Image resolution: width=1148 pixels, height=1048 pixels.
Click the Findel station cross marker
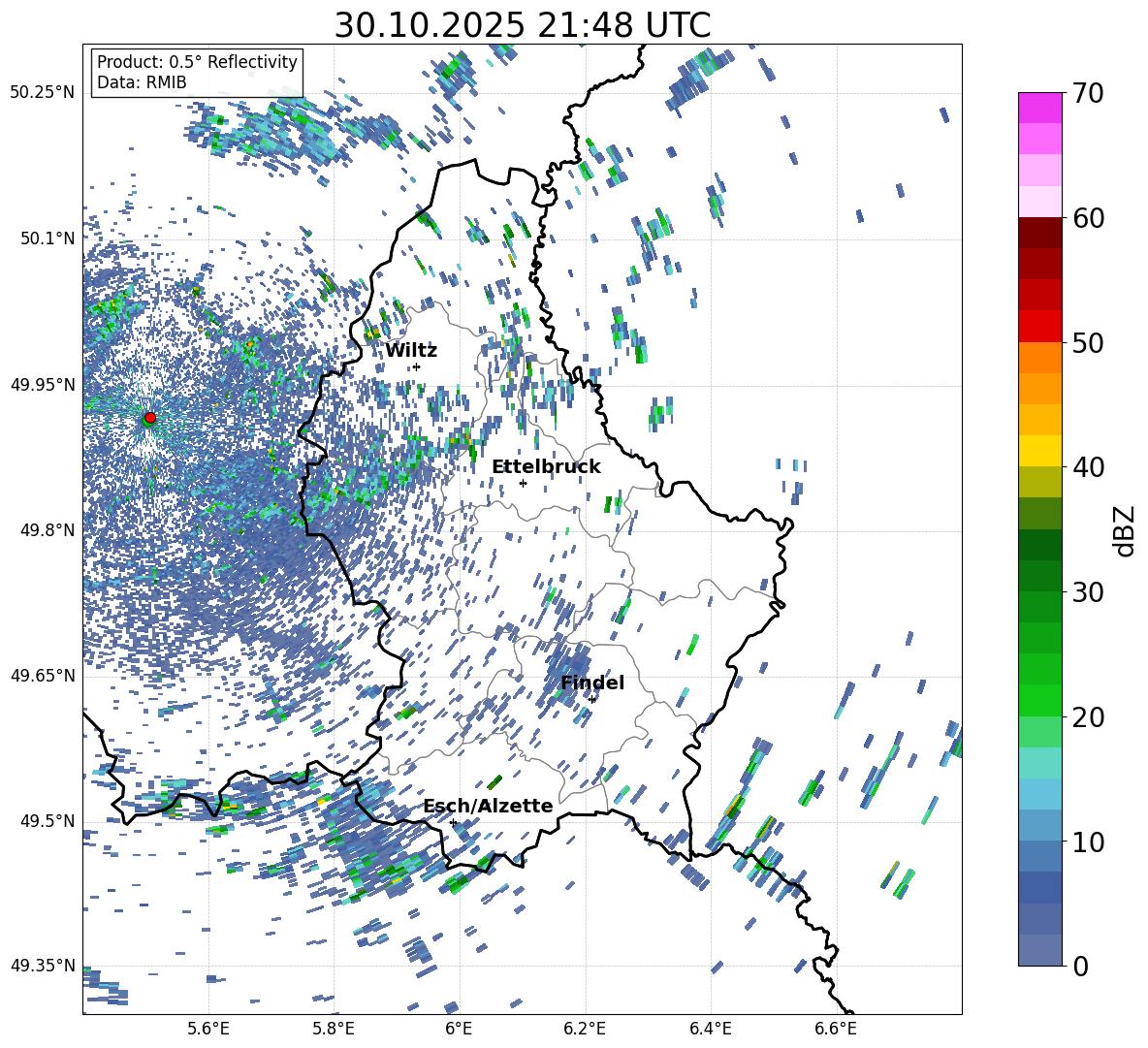point(591,700)
